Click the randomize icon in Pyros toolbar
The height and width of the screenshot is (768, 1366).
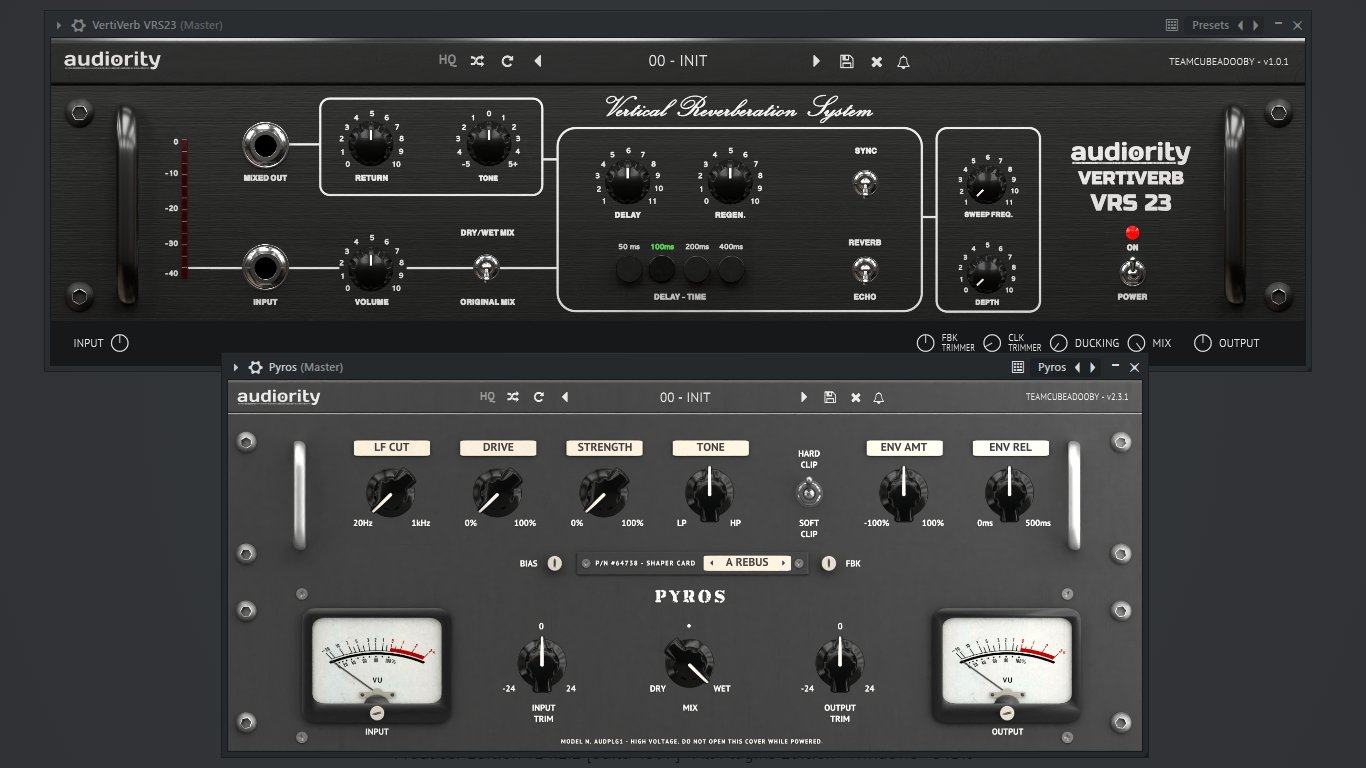point(512,397)
